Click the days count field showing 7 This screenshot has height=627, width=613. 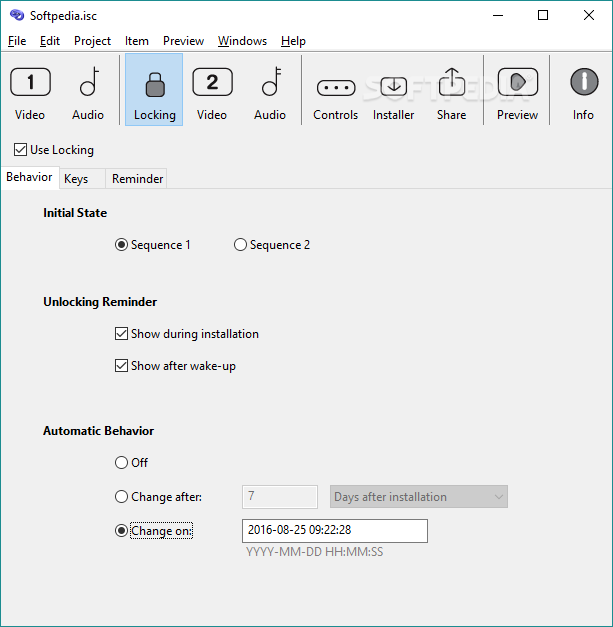point(280,497)
